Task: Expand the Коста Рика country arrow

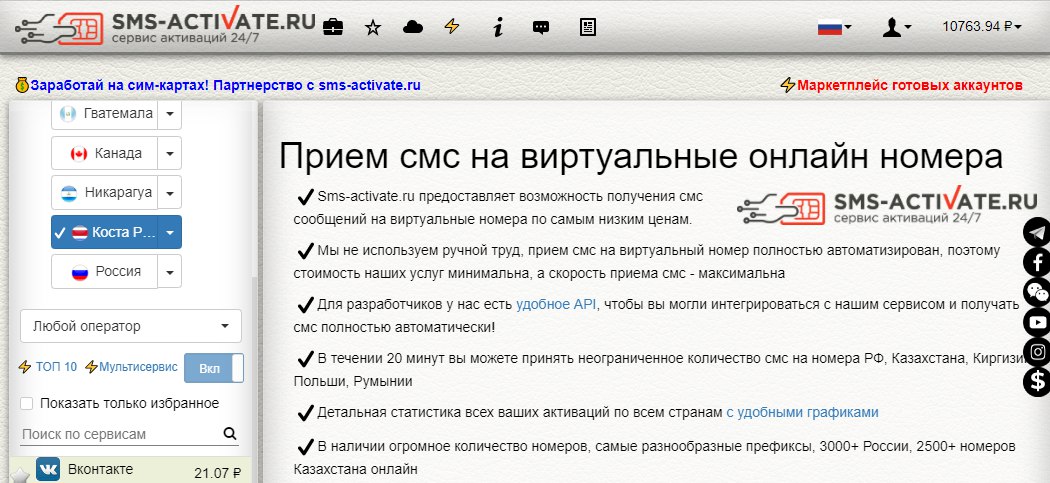Action: point(169,232)
